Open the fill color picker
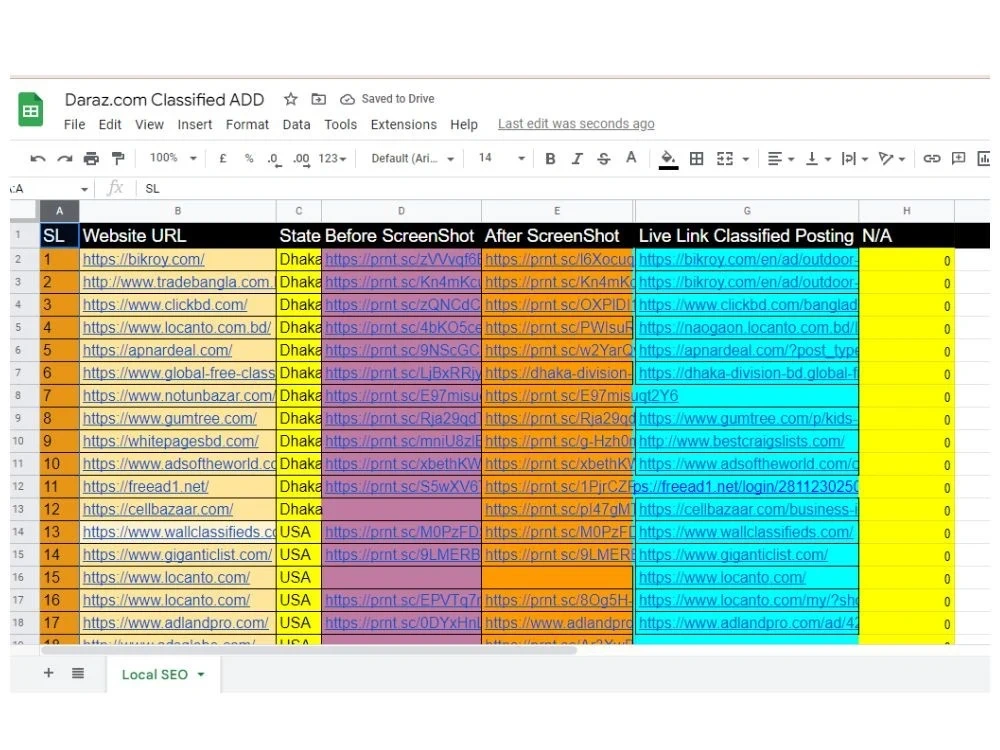The width and height of the screenshot is (1000, 750). 668,159
